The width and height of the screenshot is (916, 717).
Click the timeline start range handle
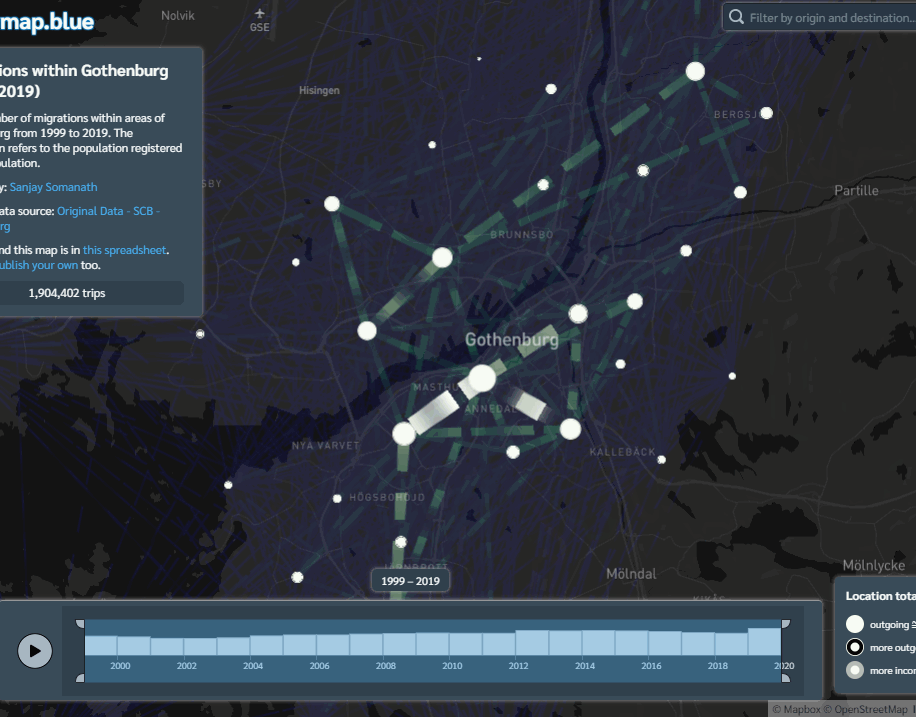coord(81,650)
